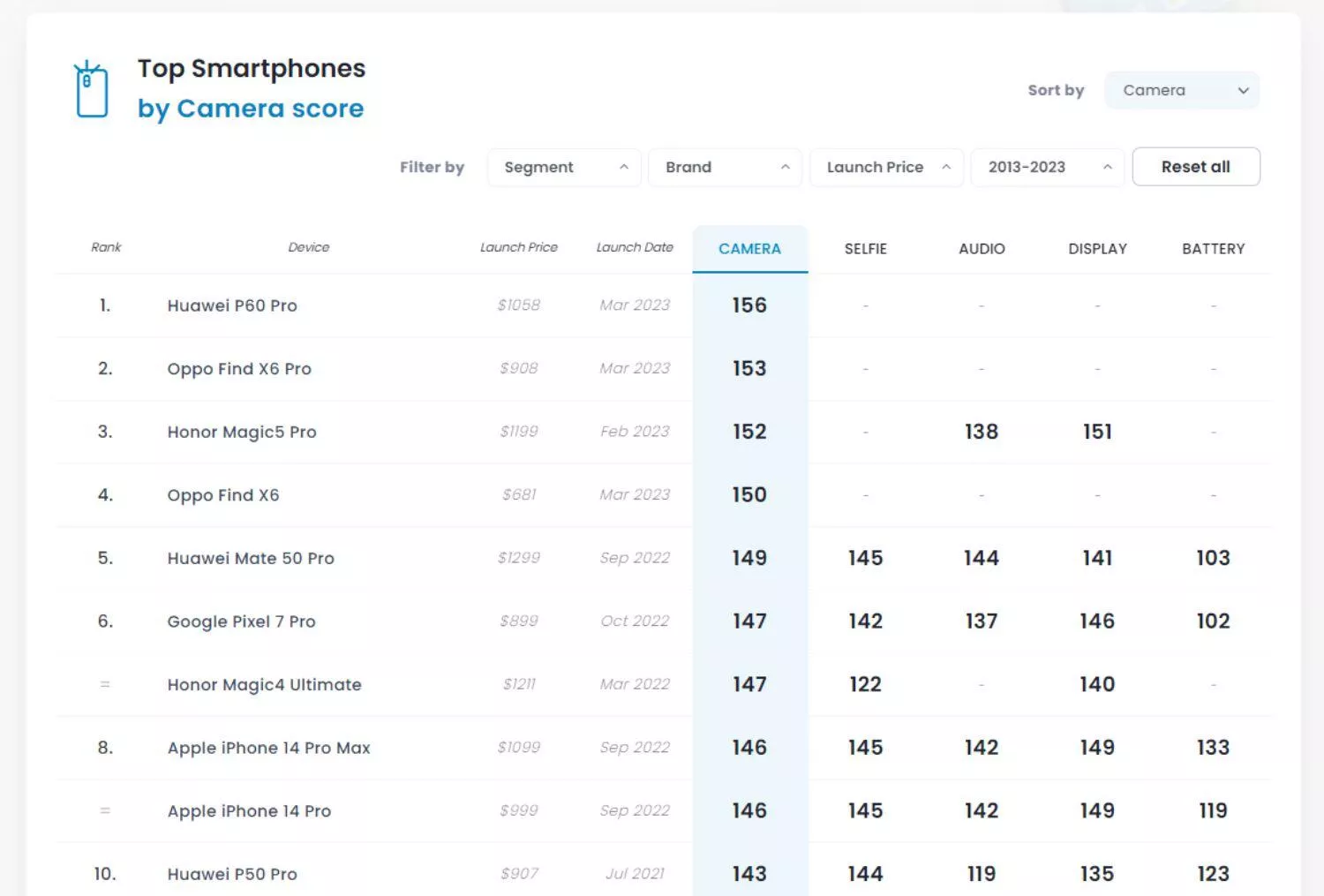1324x896 pixels.
Task: Open the Apple iPhone 14 Pro Max link
Action: click(x=269, y=748)
